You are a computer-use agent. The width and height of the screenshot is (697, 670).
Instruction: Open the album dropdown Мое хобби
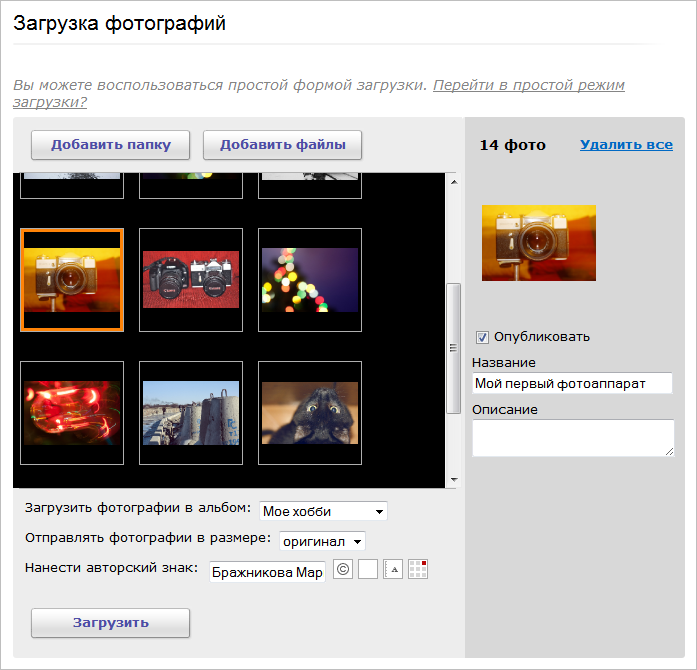coord(323,511)
